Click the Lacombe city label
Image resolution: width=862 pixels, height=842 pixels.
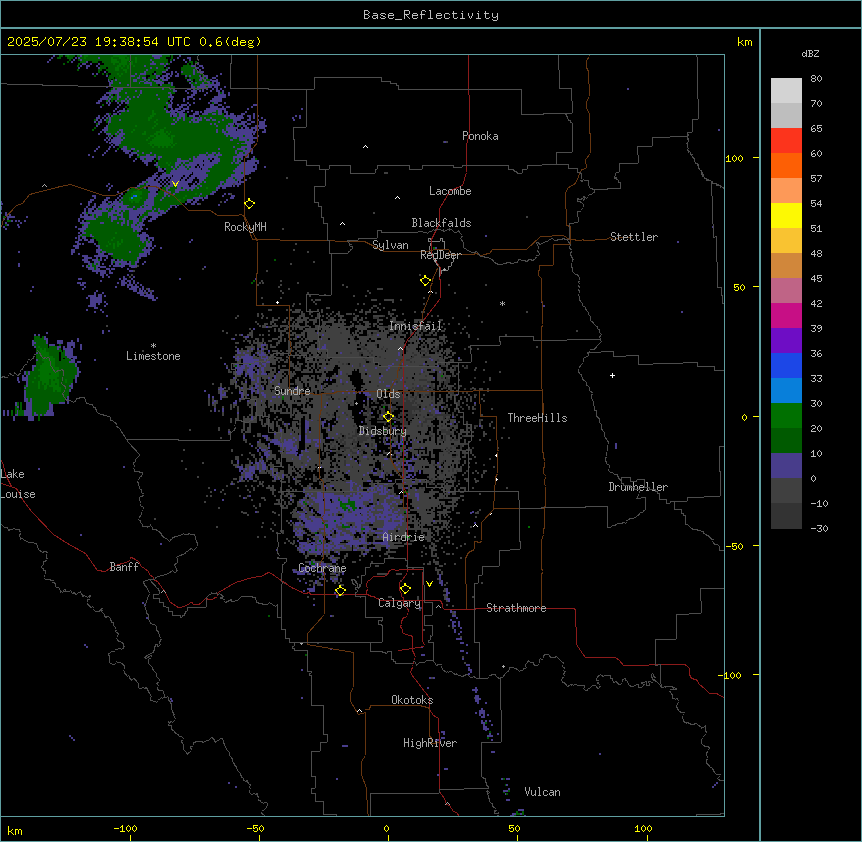(x=450, y=191)
